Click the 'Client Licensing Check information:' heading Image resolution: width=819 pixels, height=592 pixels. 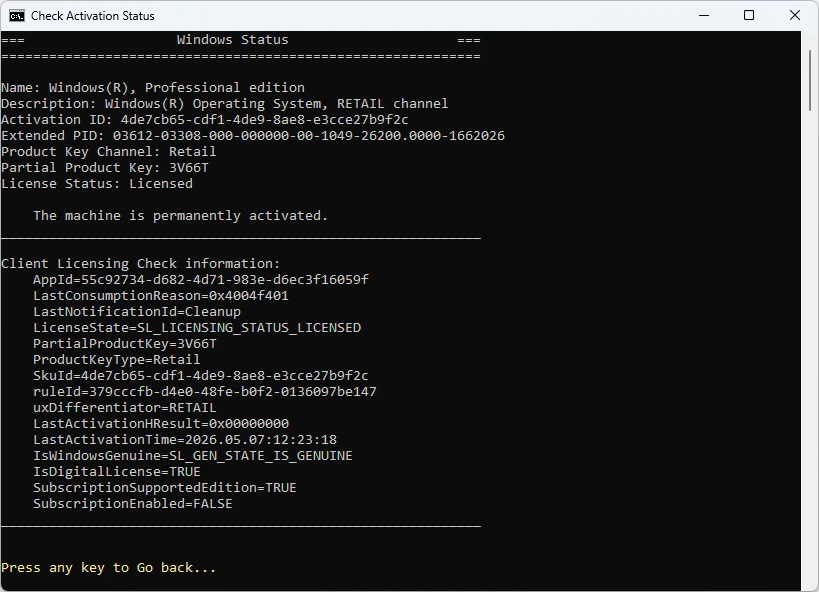pos(141,263)
